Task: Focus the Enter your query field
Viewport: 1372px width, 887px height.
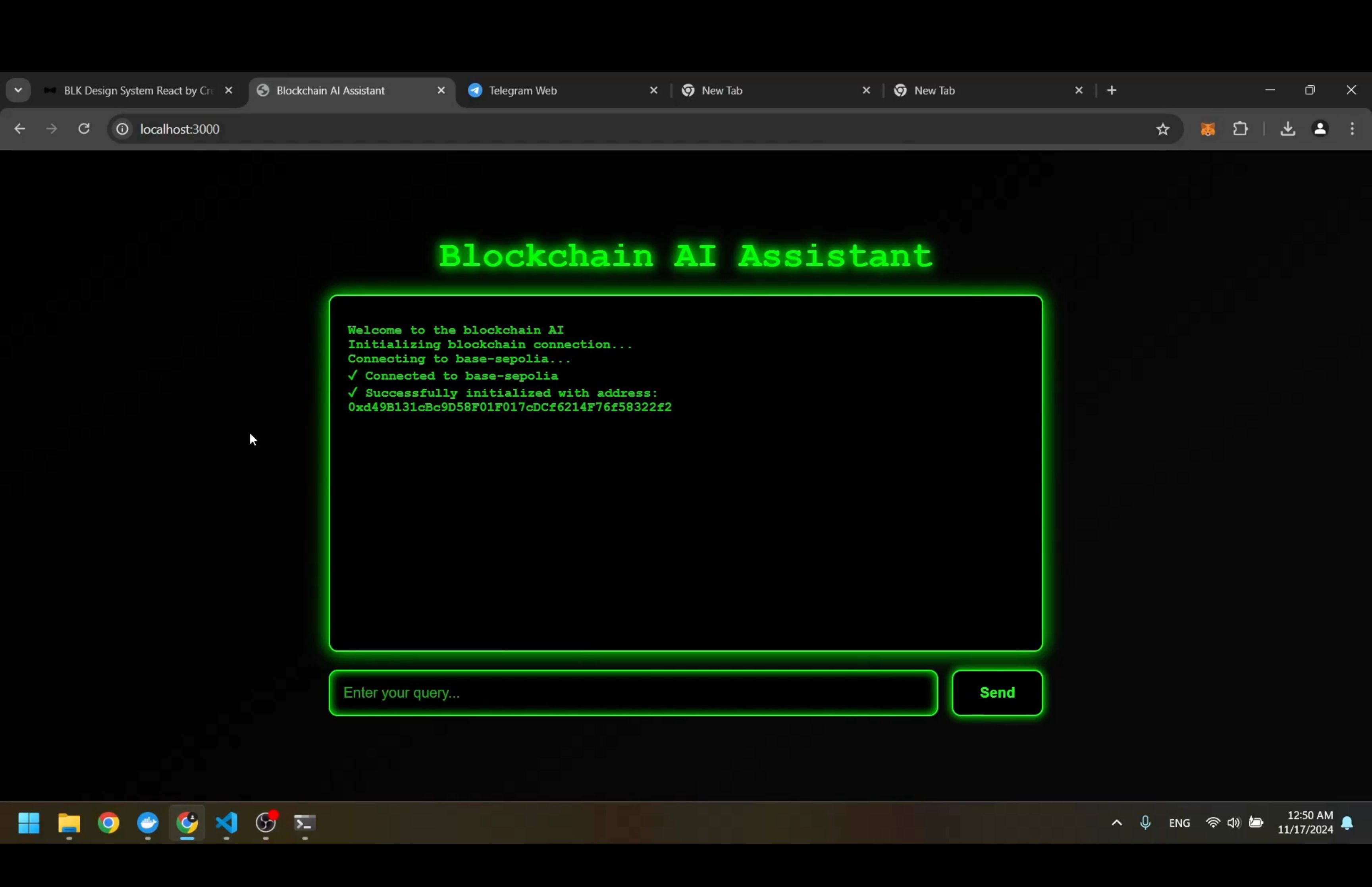Action: (x=633, y=693)
